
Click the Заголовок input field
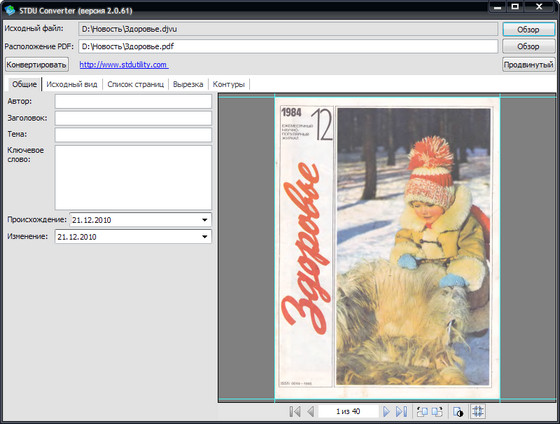[x=133, y=118]
